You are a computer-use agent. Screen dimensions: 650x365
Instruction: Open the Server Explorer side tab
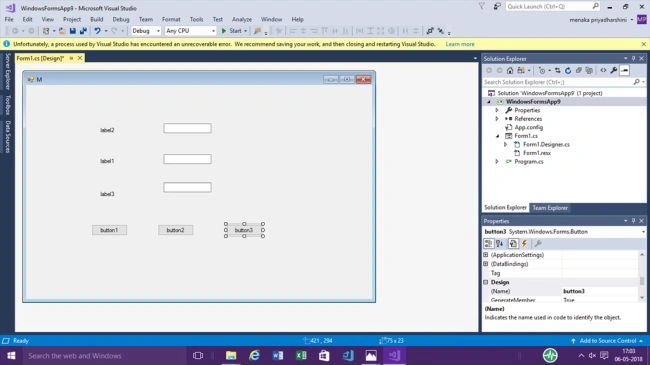click(x=7, y=72)
